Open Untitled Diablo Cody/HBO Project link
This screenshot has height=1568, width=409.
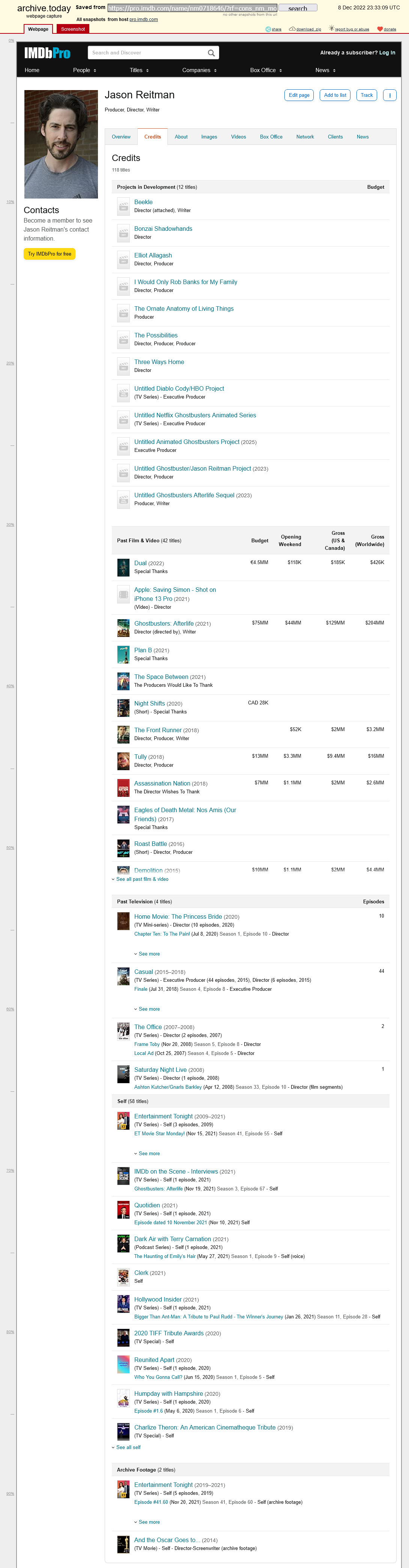[179, 388]
